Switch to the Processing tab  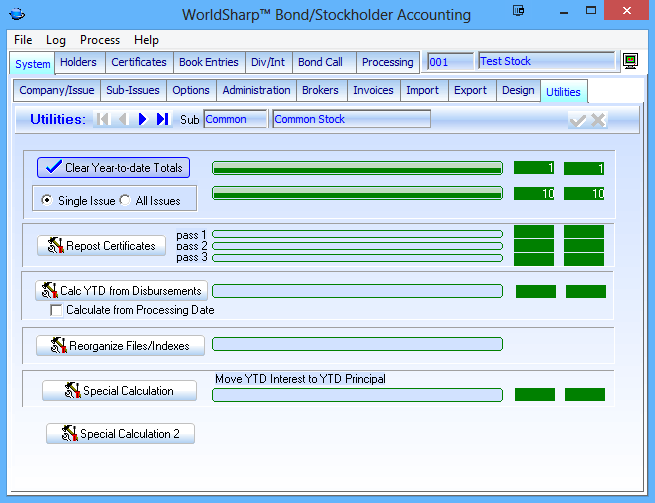coord(388,62)
